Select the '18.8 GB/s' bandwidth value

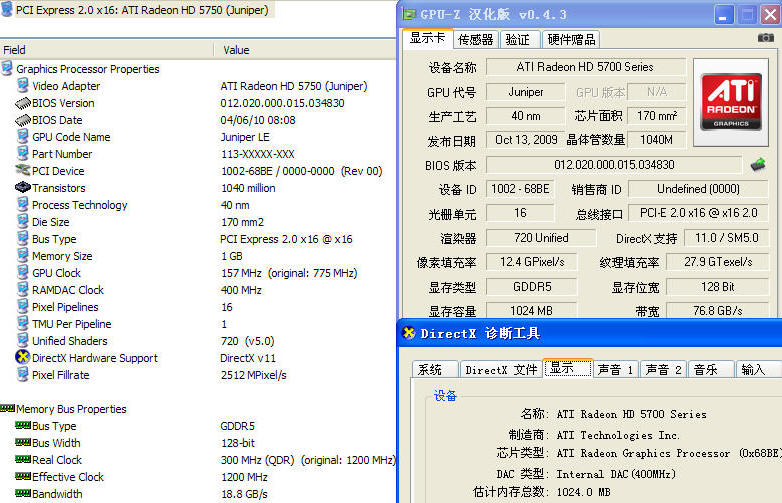[244, 494]
